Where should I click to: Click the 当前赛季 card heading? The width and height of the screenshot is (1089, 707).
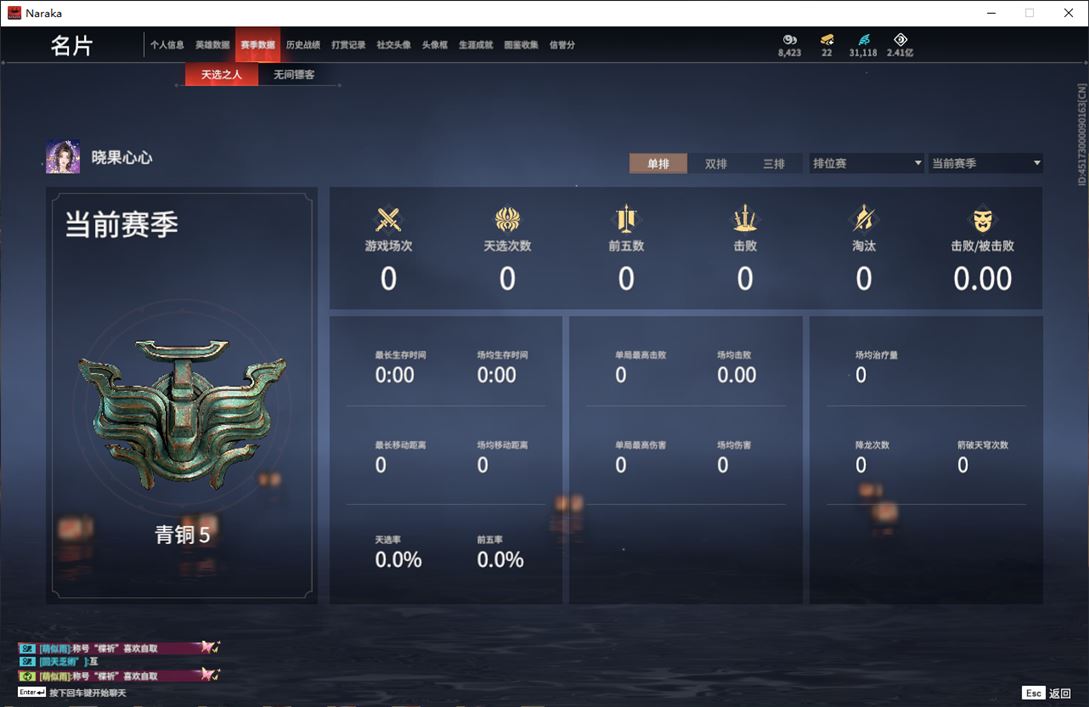(122, 224)
